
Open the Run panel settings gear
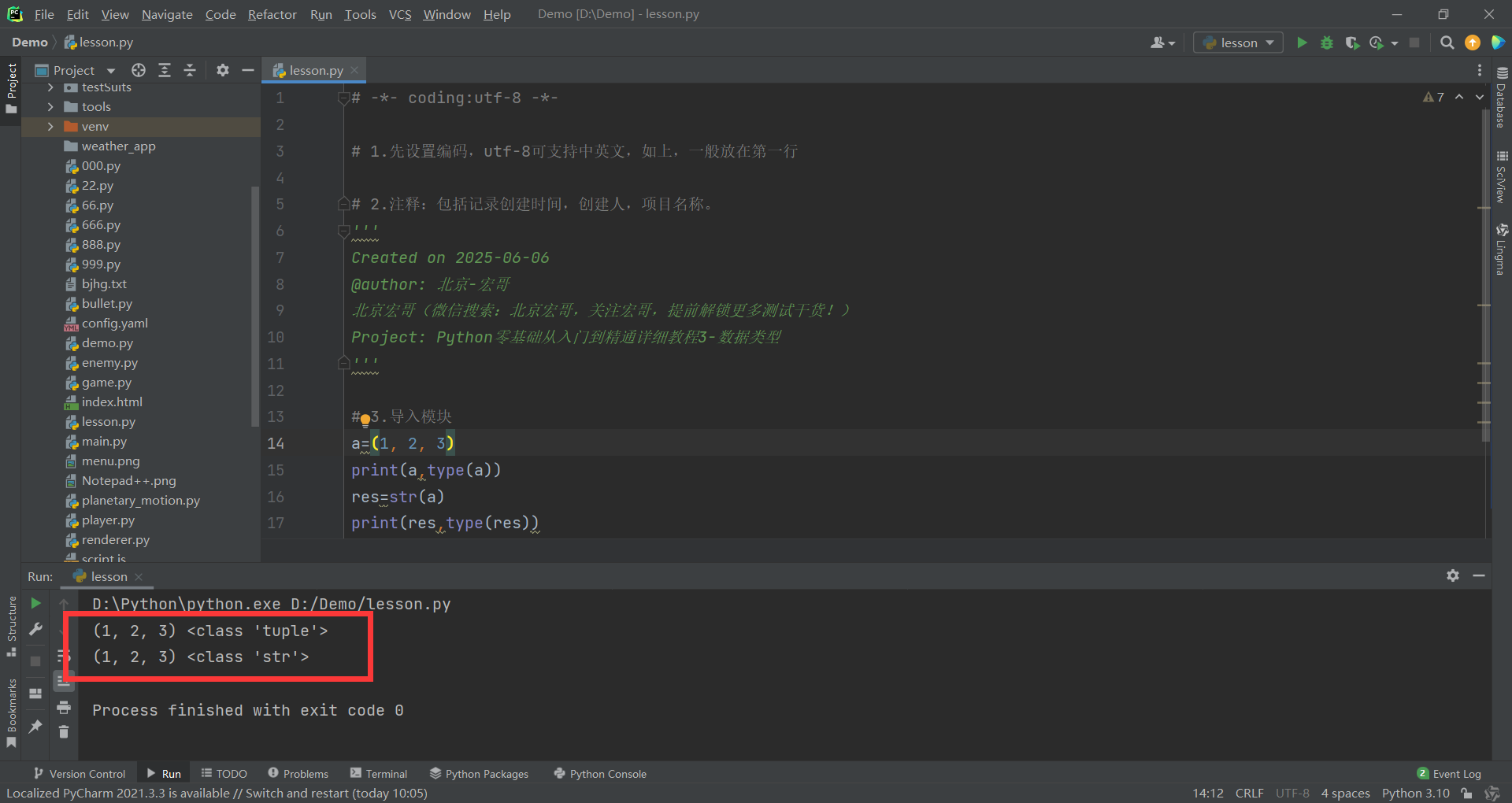point(1453,575)
